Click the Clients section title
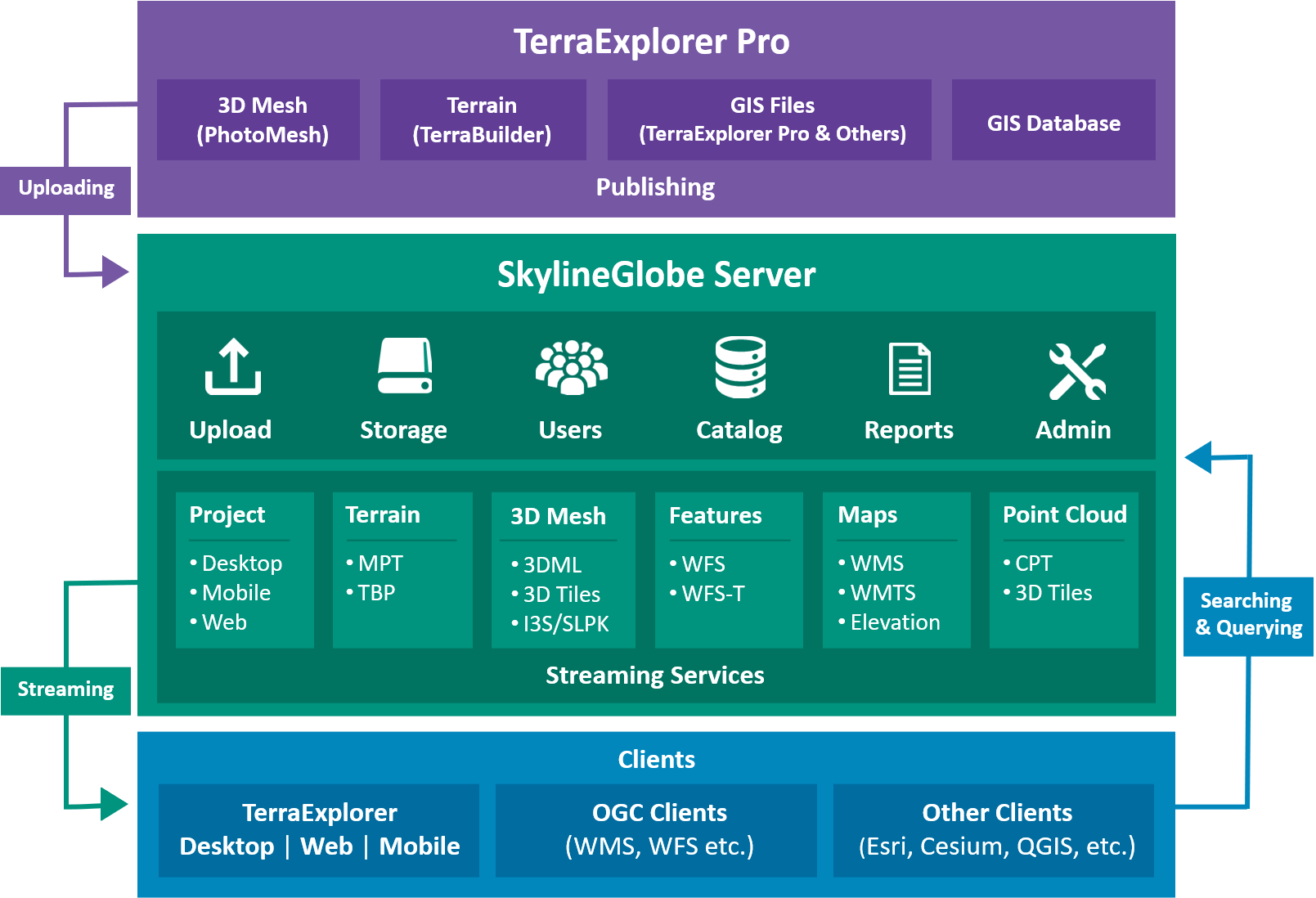The height and width of the screenshot is (898, 1316). pyautogui.click(x=656, y=760)
